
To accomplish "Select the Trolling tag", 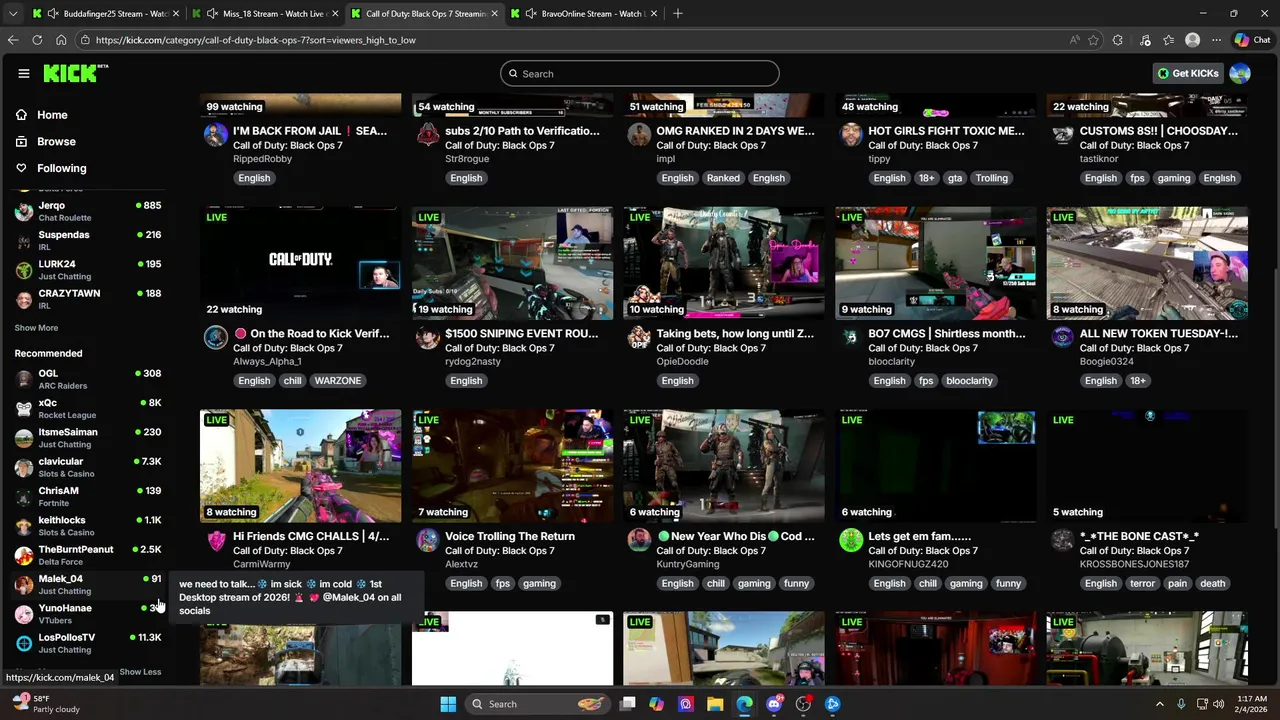I will coord(991,178).
